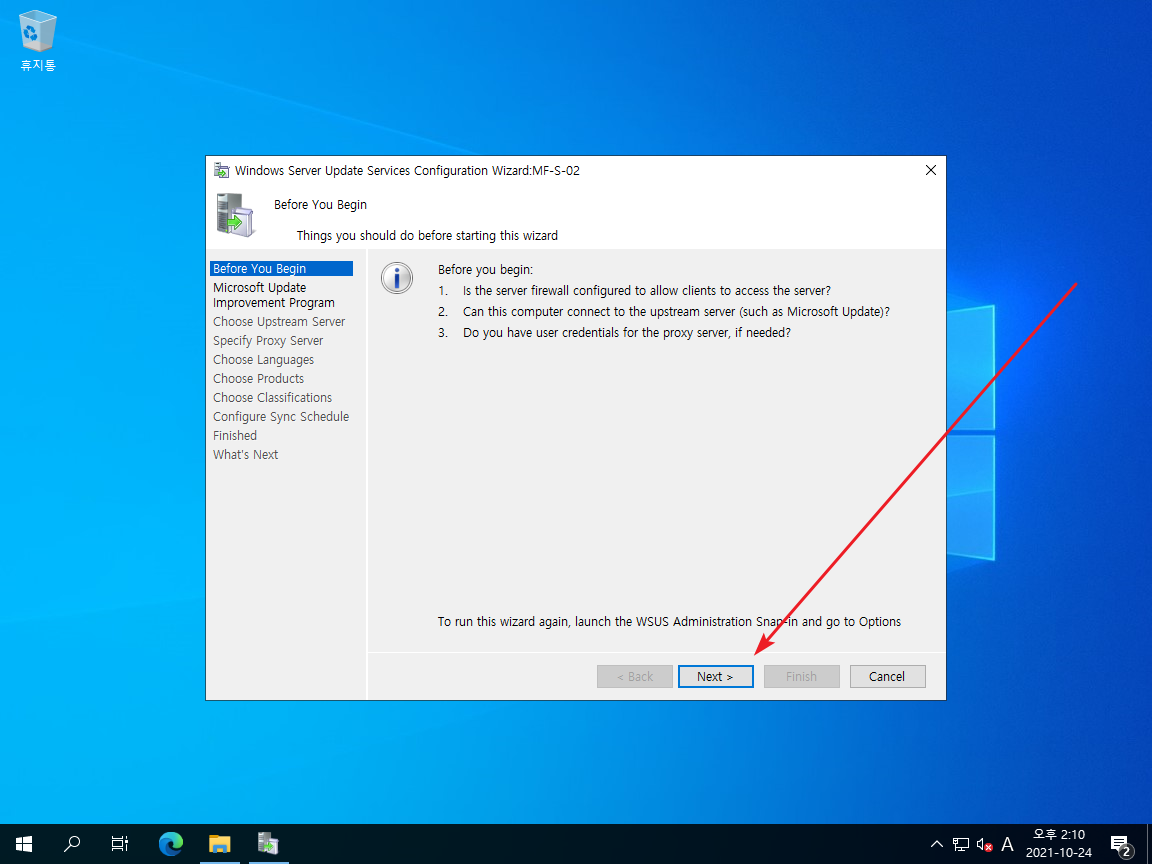Viewport: 1152px width, 864px height.
Task: Select What's Next step in sidebar
Action: click(245, 456)
